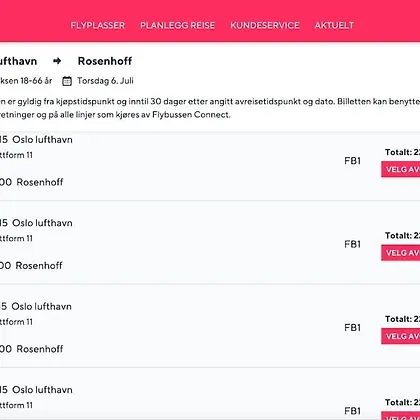
Task: Click the Rosenhoff destination heading
Action: pyautogui.click(x=105, y=61)
